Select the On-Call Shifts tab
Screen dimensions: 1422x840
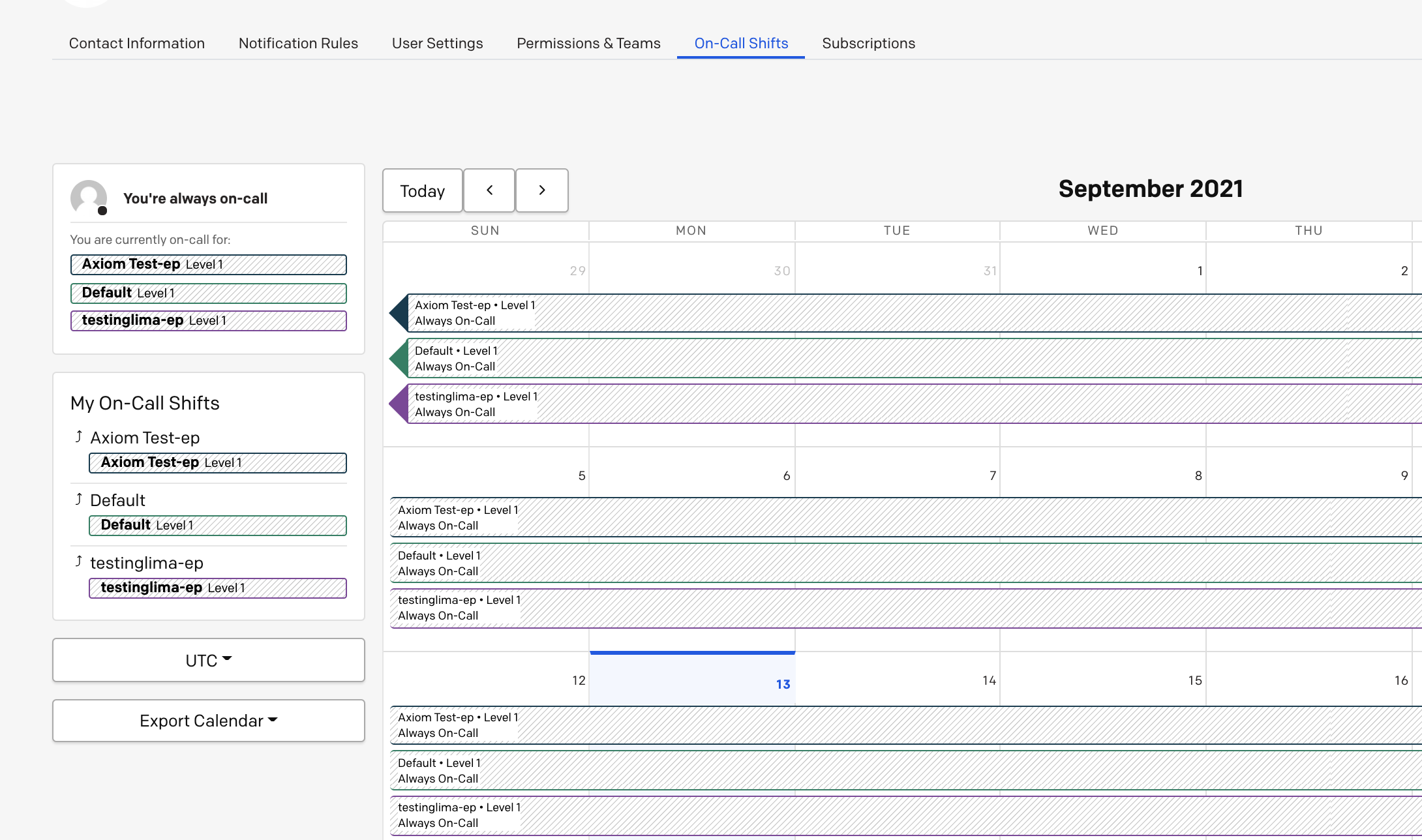coord(741,43)
